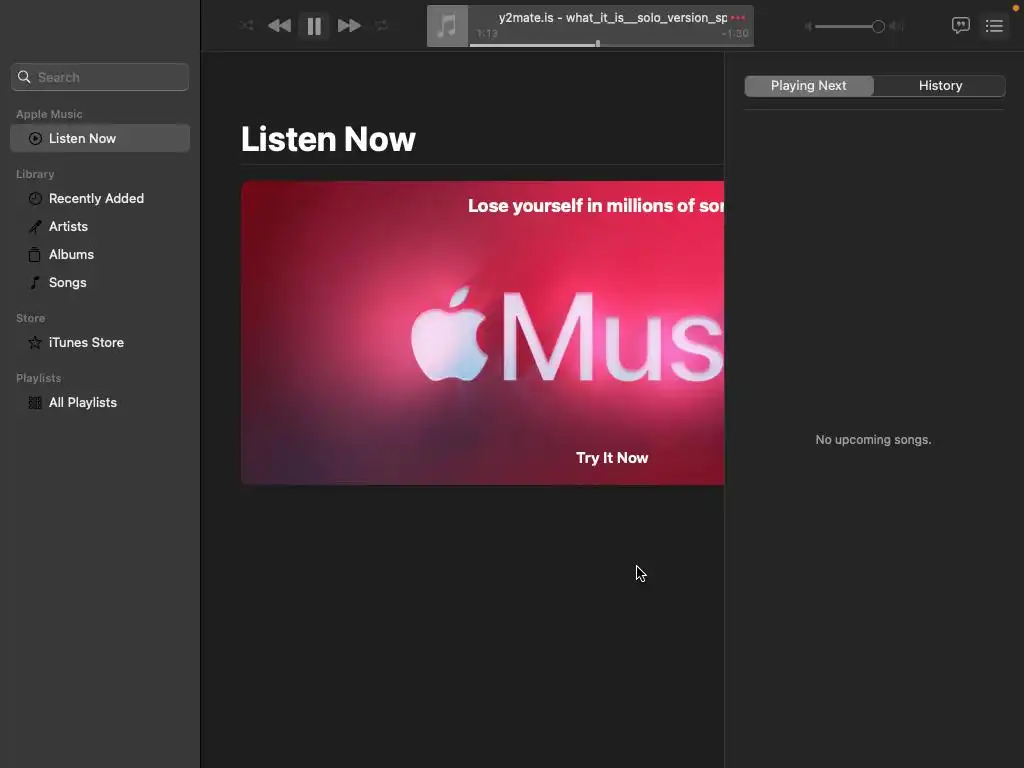Show lyrics with the speech bubble icon

click(961, 25)
